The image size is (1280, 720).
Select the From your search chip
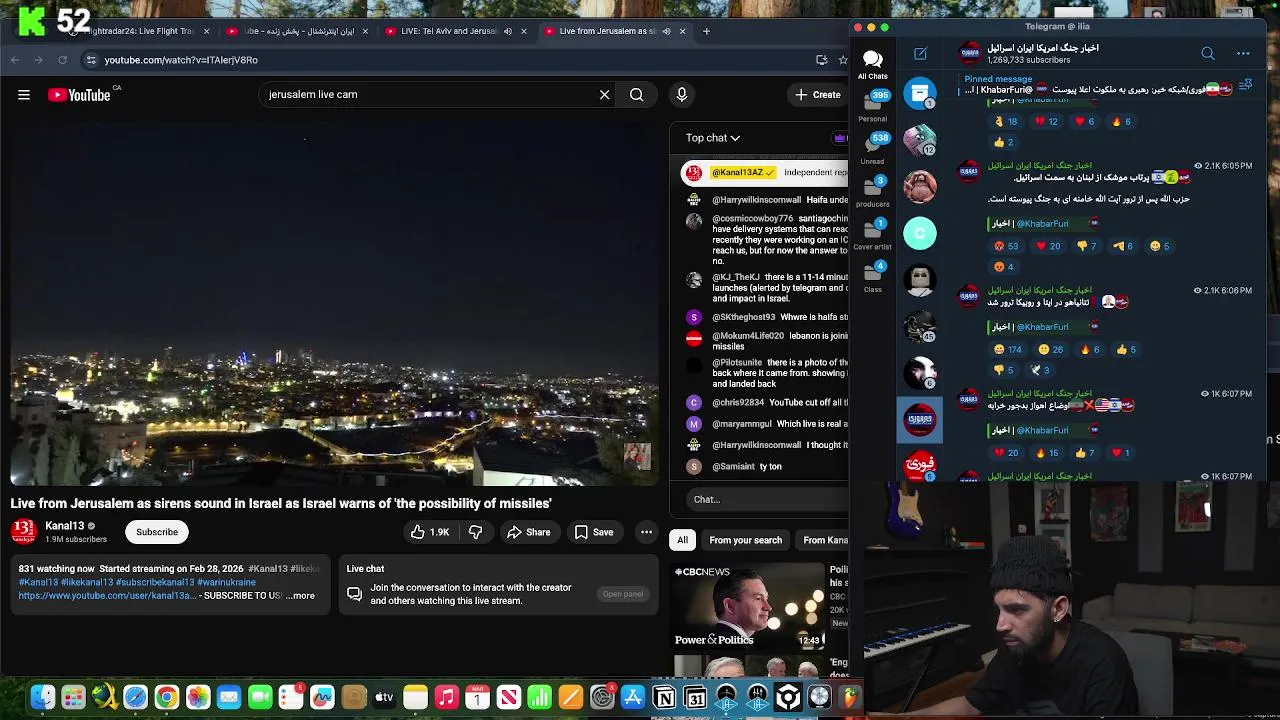[746, 540]
